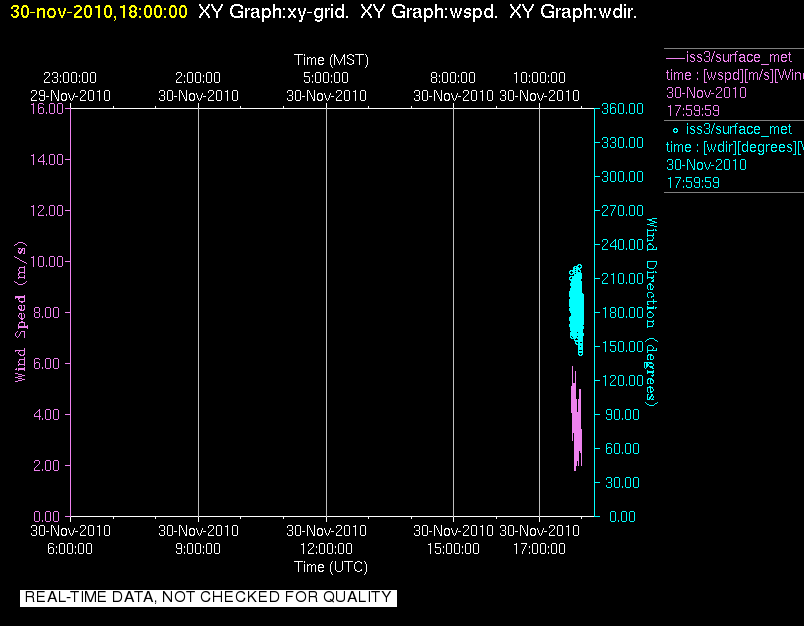Click the 12:00:00 UTC tick label
Screen dimensions: 804x626
(x=326, y=549)
